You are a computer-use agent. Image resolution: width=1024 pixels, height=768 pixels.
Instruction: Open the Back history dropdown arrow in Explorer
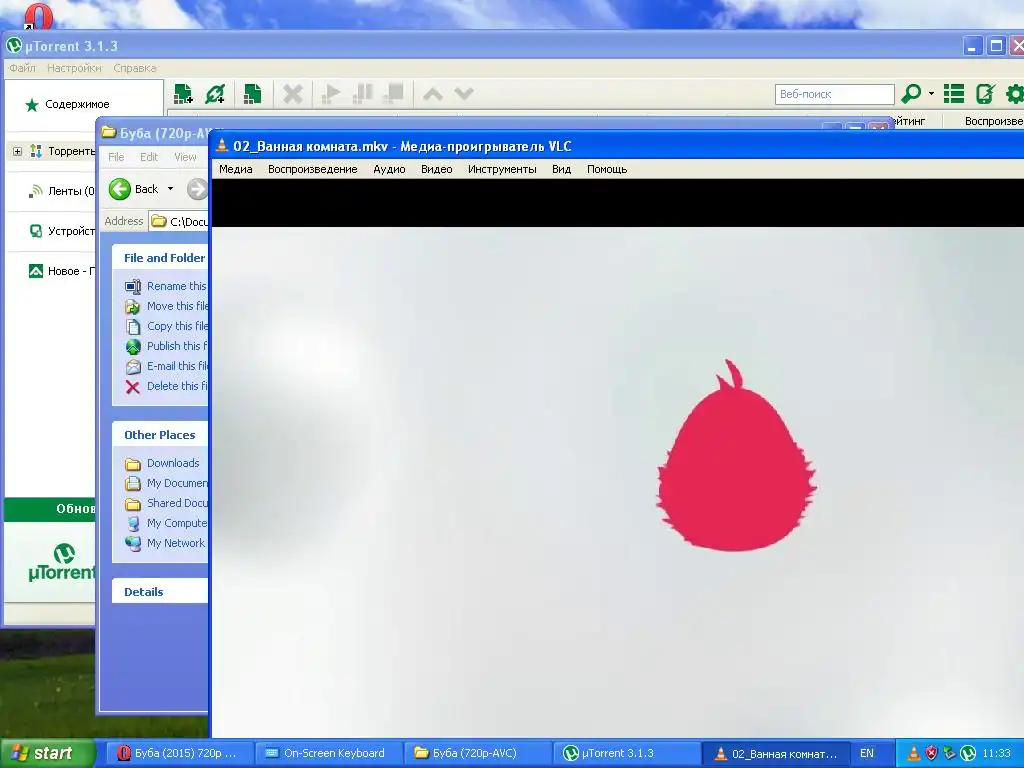170,189
